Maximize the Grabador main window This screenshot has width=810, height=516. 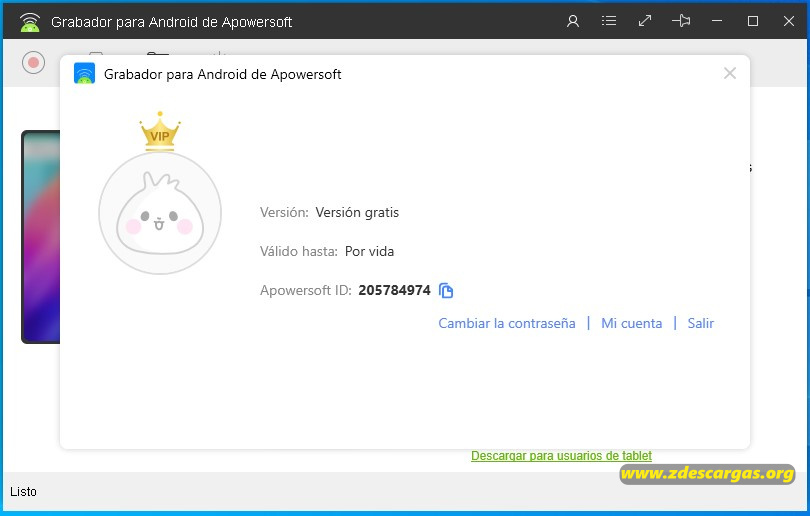(x=753, y=21)
